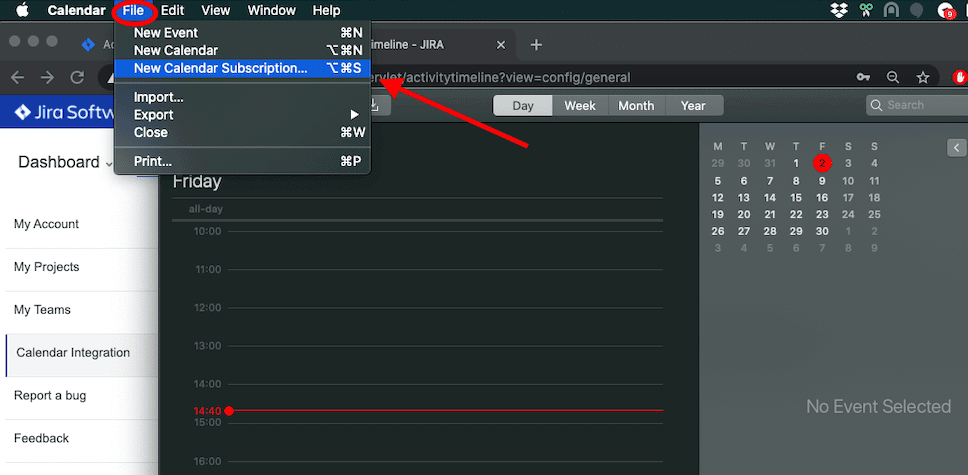Viewport: 968px width, 475px height.
Task: Expand the Export submenu
Action: 242,114
